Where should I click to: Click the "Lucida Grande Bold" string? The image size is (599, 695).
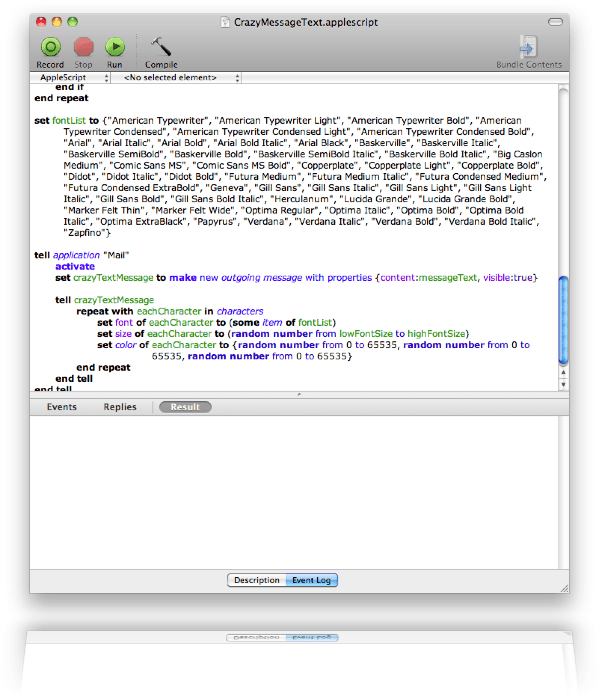pyautogui.click(x=466, y=199)
